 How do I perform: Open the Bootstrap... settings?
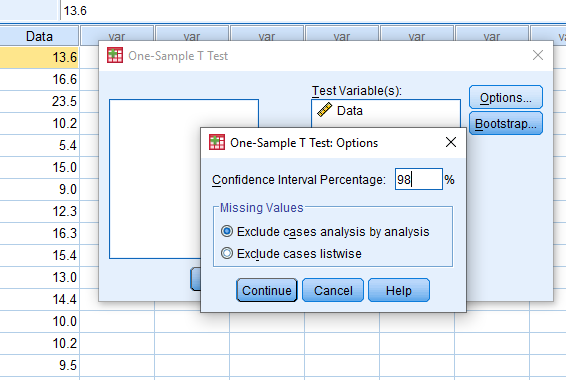pos(506,123)
